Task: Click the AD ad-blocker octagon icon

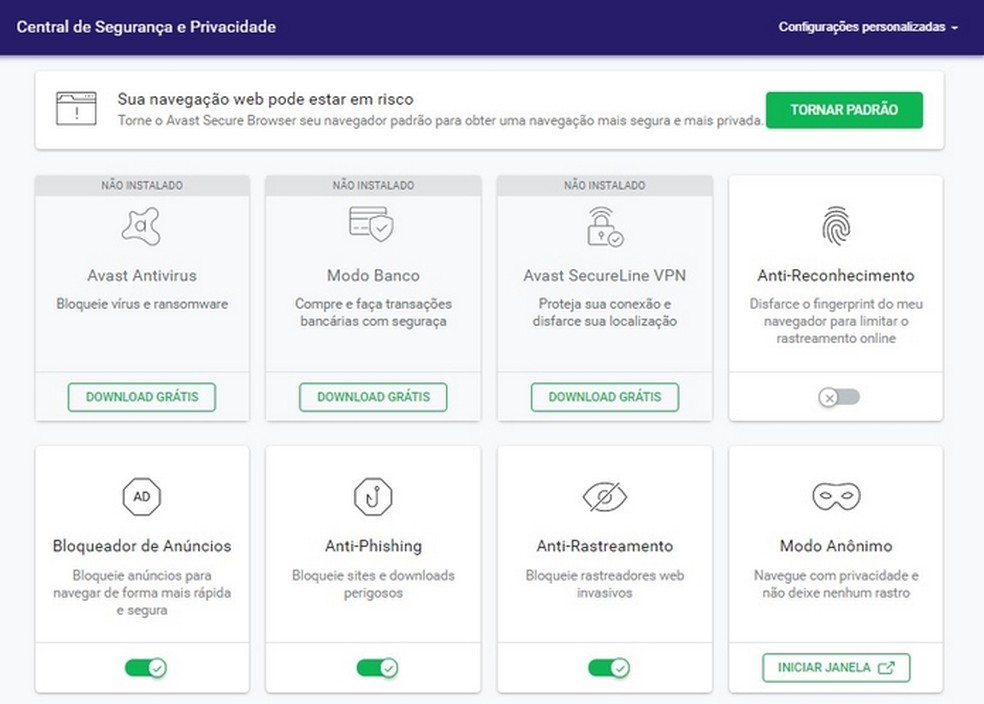Action: point(141,496)
